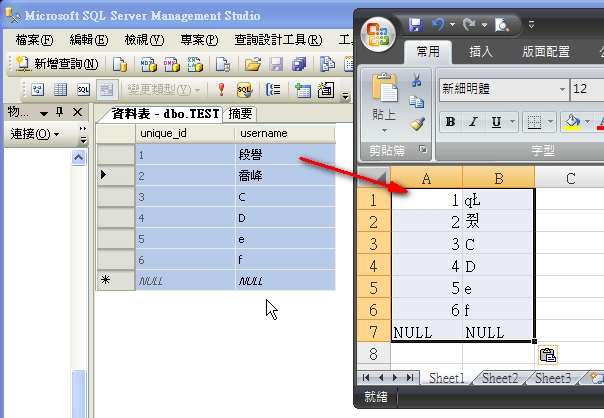This screenshot has width=604, height=418.
Task: Click the Excel Office button
Action: pos(378,34)
